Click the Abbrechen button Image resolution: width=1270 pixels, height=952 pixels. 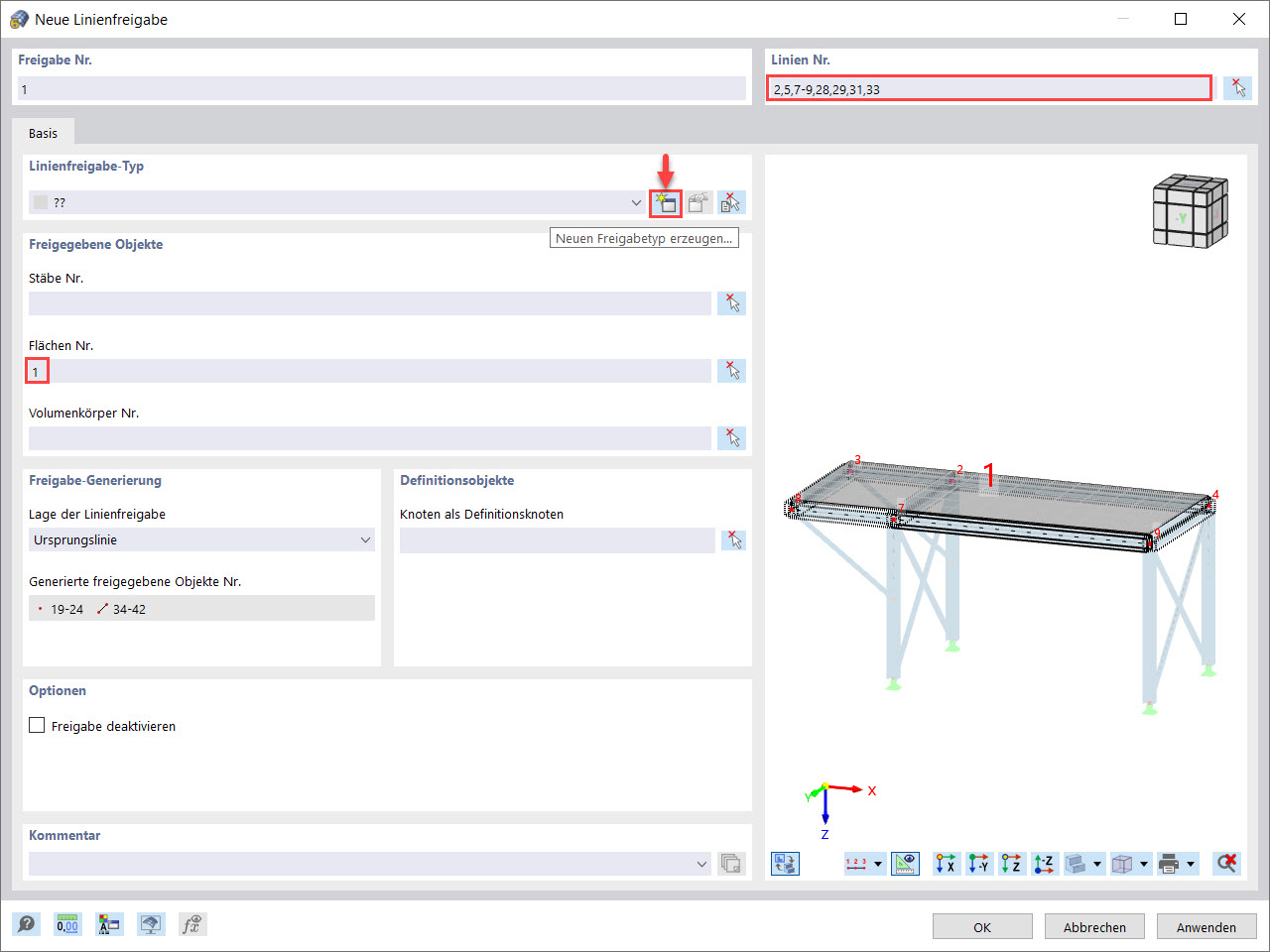pos(1094,927)
